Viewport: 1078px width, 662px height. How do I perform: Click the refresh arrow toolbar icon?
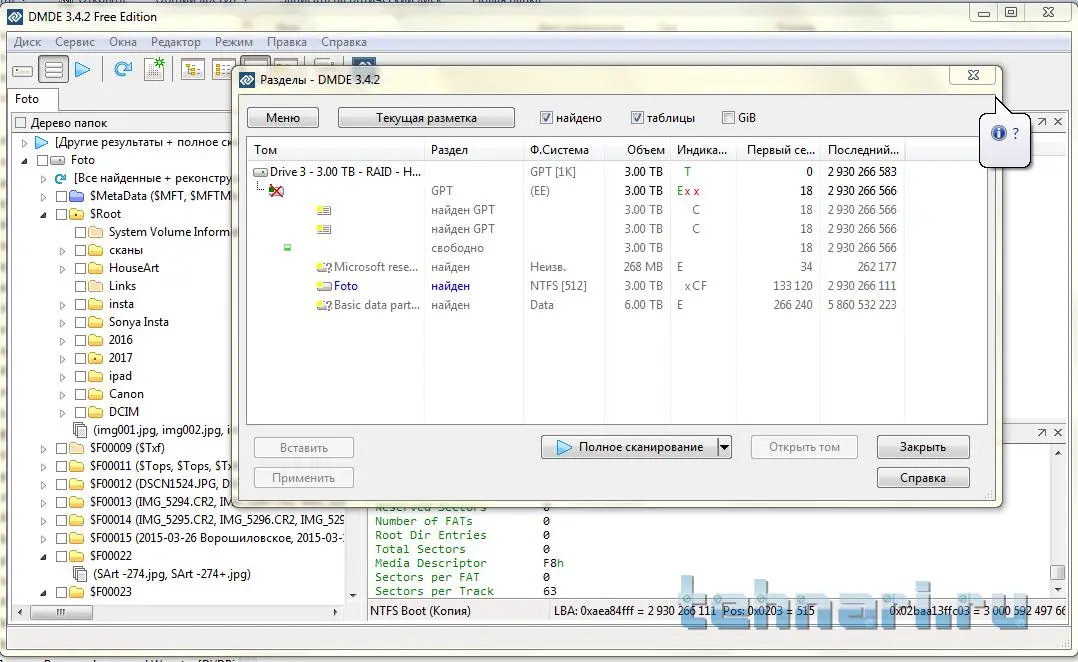click(123, 70)
